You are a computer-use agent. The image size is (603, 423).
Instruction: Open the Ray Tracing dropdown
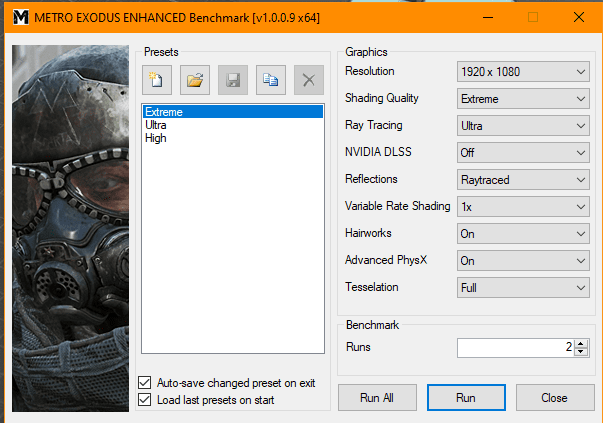523,126
